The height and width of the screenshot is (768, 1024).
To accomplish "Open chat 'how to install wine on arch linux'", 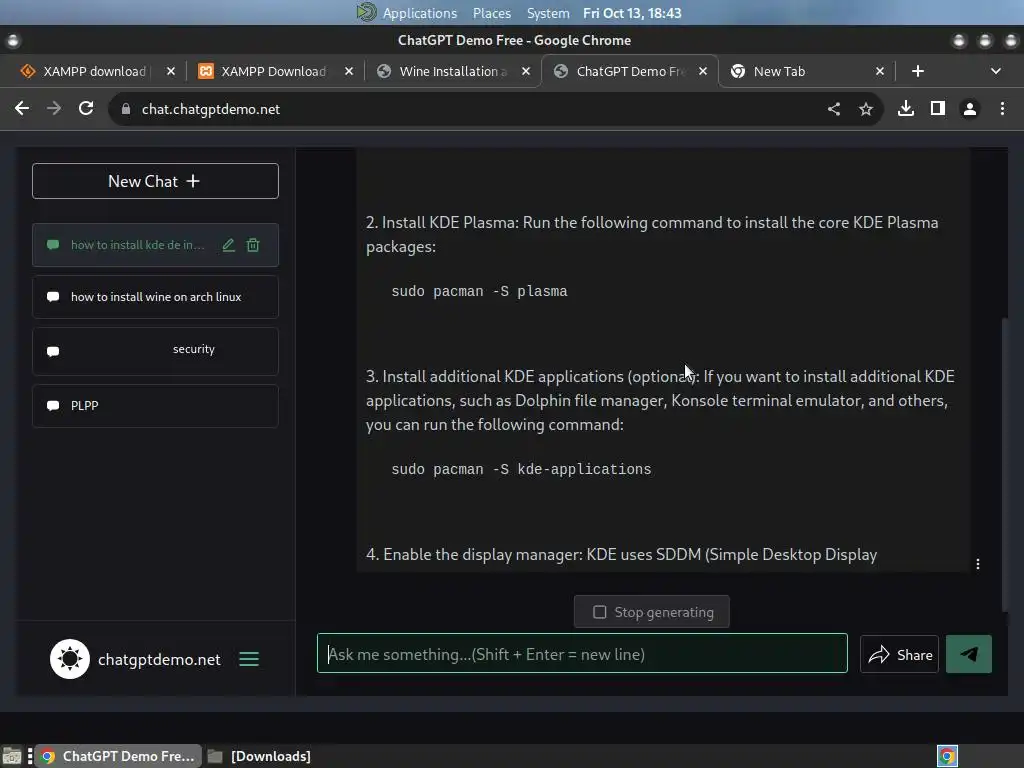I will (155, 296).
